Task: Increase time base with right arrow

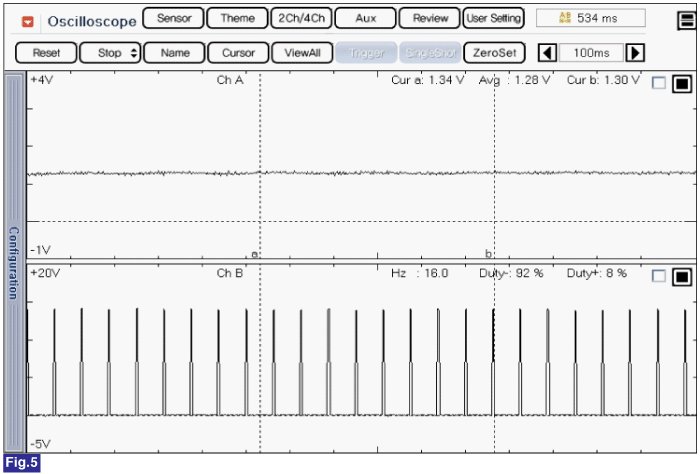Action: (635, 53)
